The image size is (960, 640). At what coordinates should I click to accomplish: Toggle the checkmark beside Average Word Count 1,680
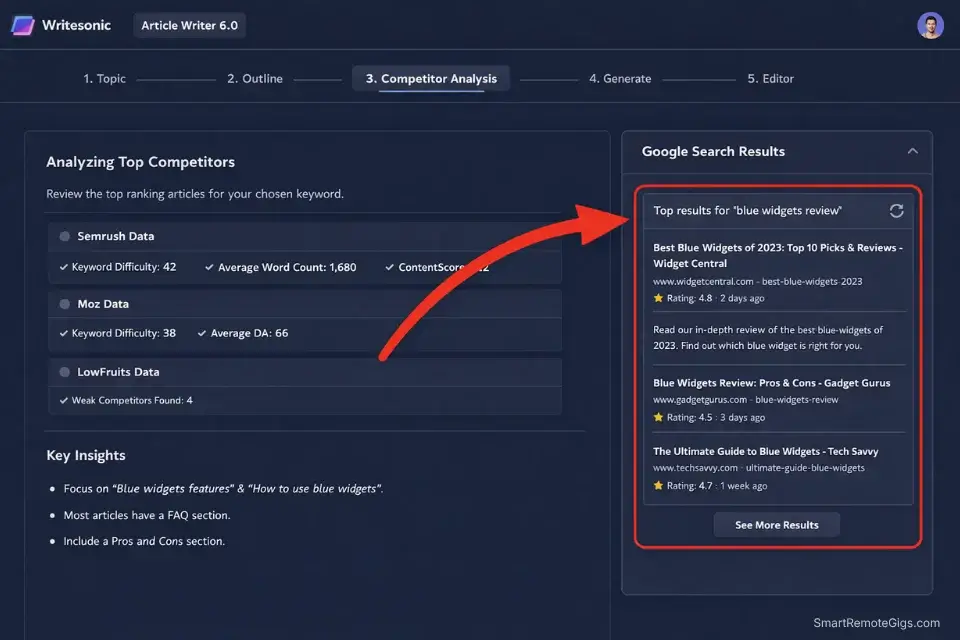(210, 267)
